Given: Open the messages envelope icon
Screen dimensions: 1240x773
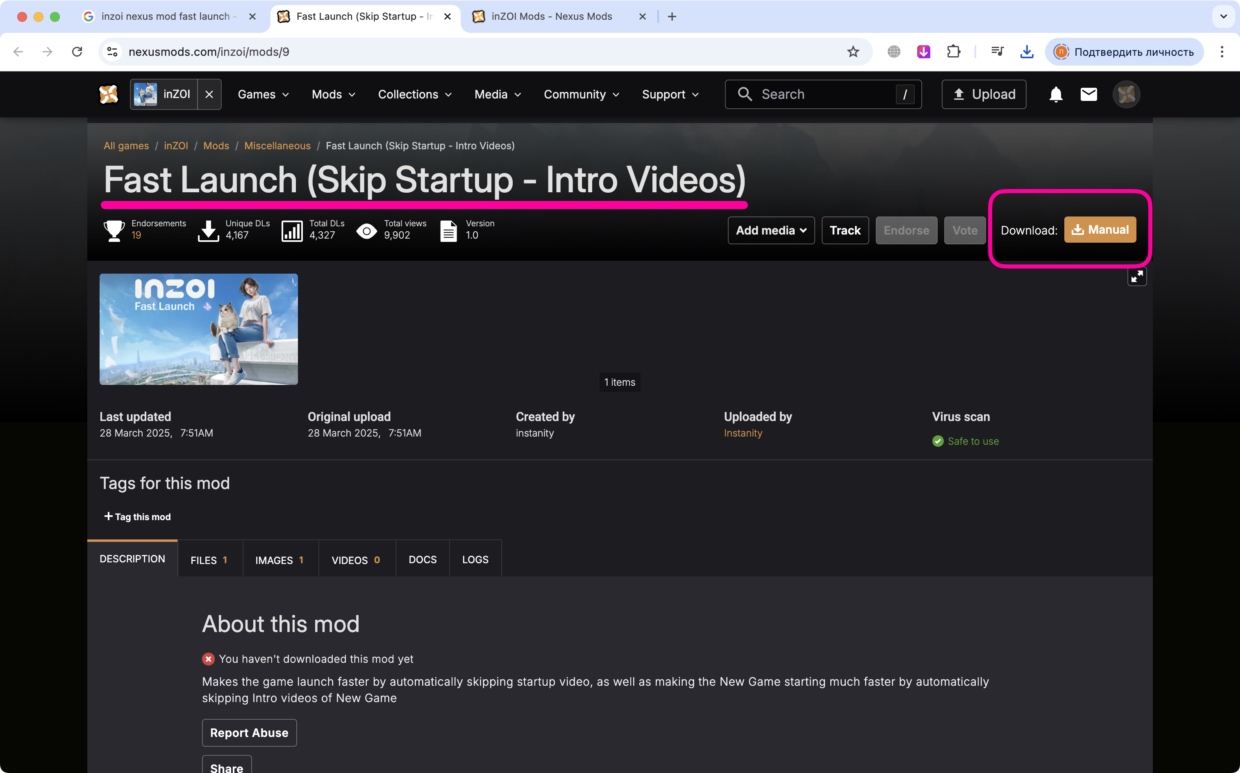Looking at the screenshot, I should 1089,94.
